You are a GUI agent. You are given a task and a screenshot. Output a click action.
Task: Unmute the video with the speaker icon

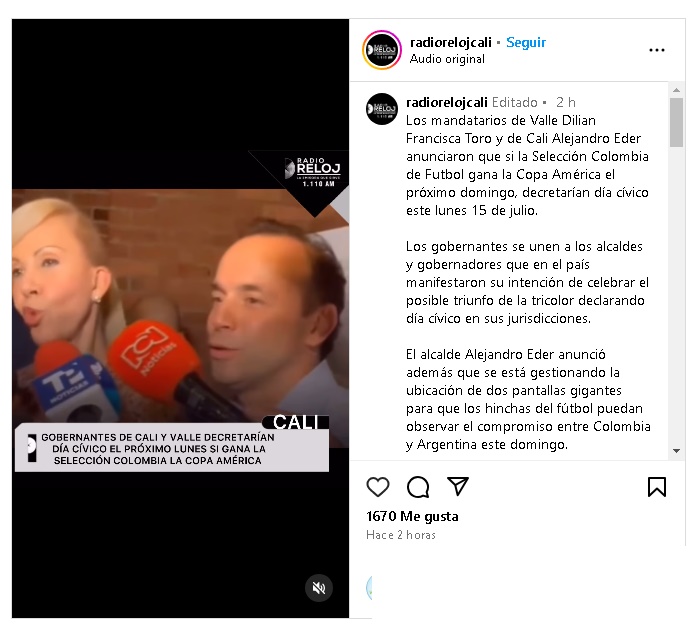pyautogui.click(x=319, y=588)
